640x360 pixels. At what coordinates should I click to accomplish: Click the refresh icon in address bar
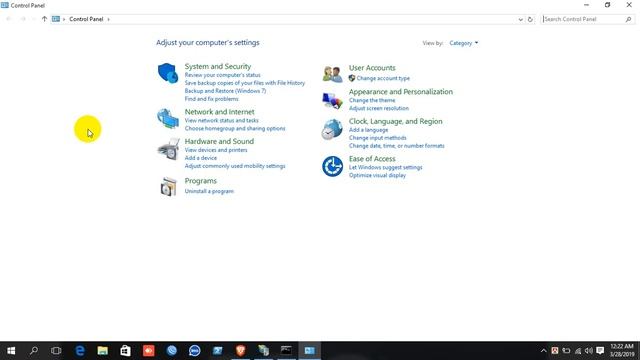tap(530, 19)
